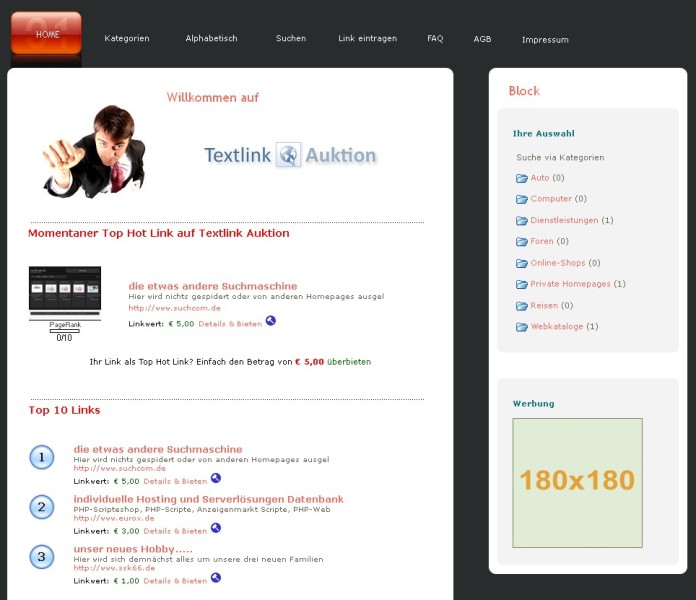
Task: Click the folder icon beside Webkataloge
Action: pyautogui.click(x=521, y=327)
